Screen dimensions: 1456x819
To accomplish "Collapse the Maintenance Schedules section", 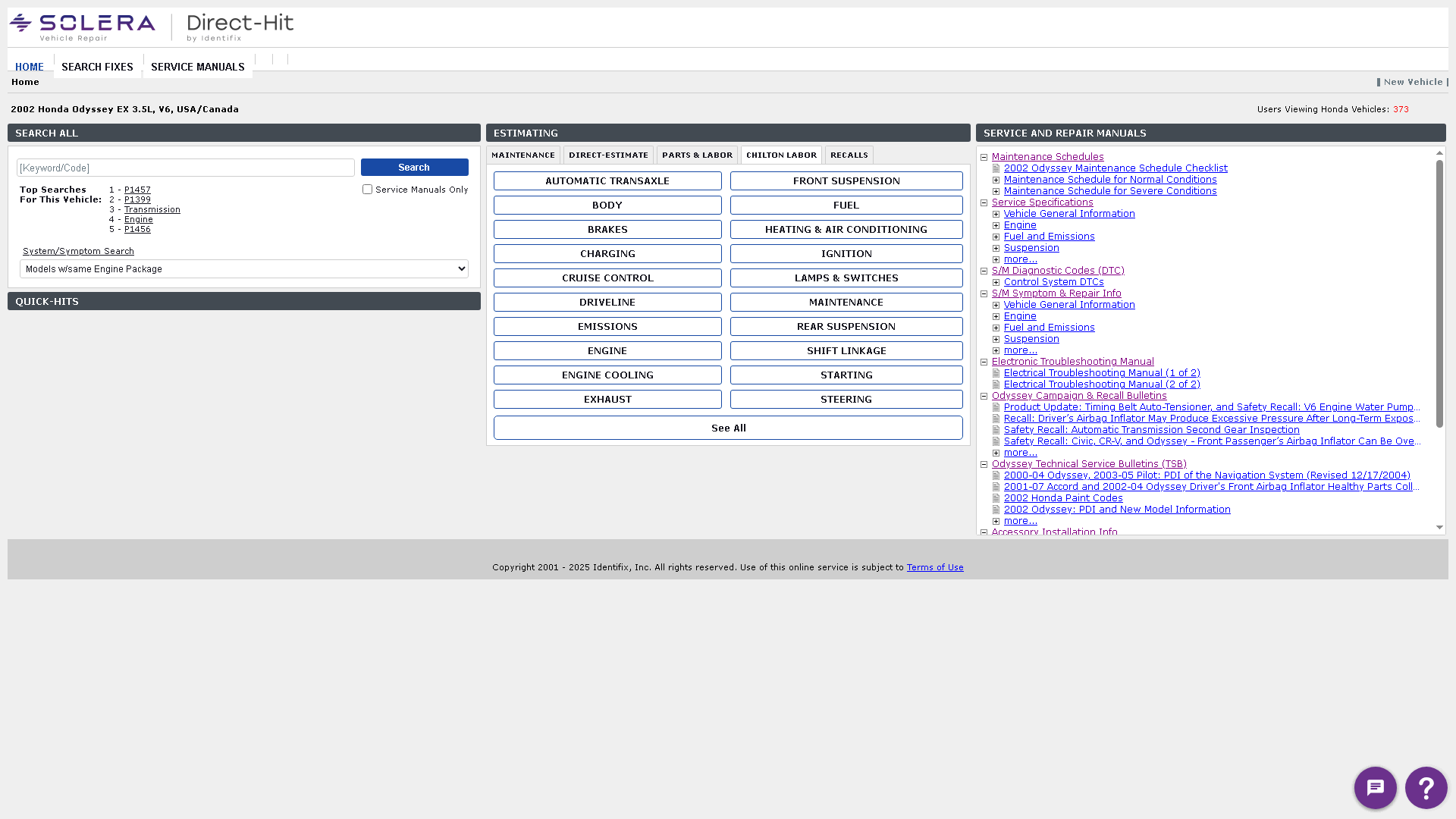I will click(984, 156).
